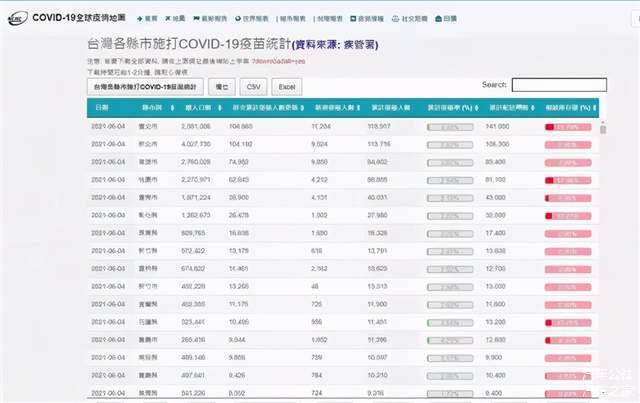The image size is (640, 403).
Task: Click sort arrows on the remaining stock (%) header
Action: pyautogui.click(x=595, y=108)
